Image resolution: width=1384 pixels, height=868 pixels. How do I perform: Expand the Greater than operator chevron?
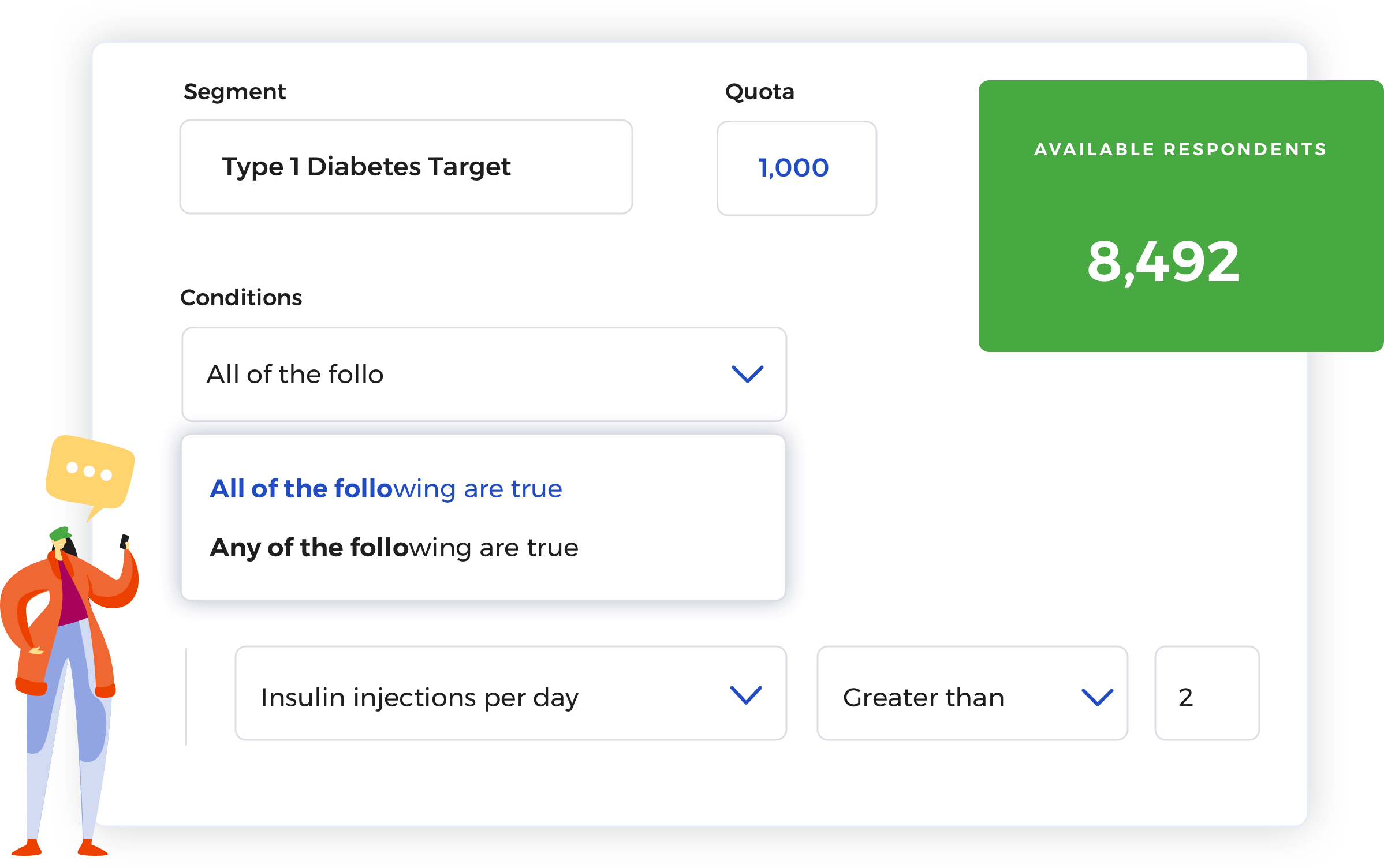click(1096, 697)
